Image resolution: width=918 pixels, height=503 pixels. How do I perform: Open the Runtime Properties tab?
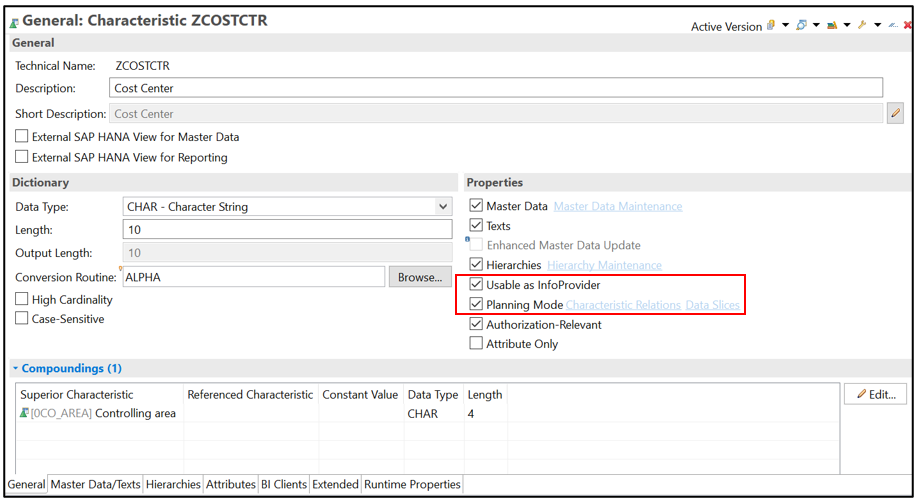(412, 484)
